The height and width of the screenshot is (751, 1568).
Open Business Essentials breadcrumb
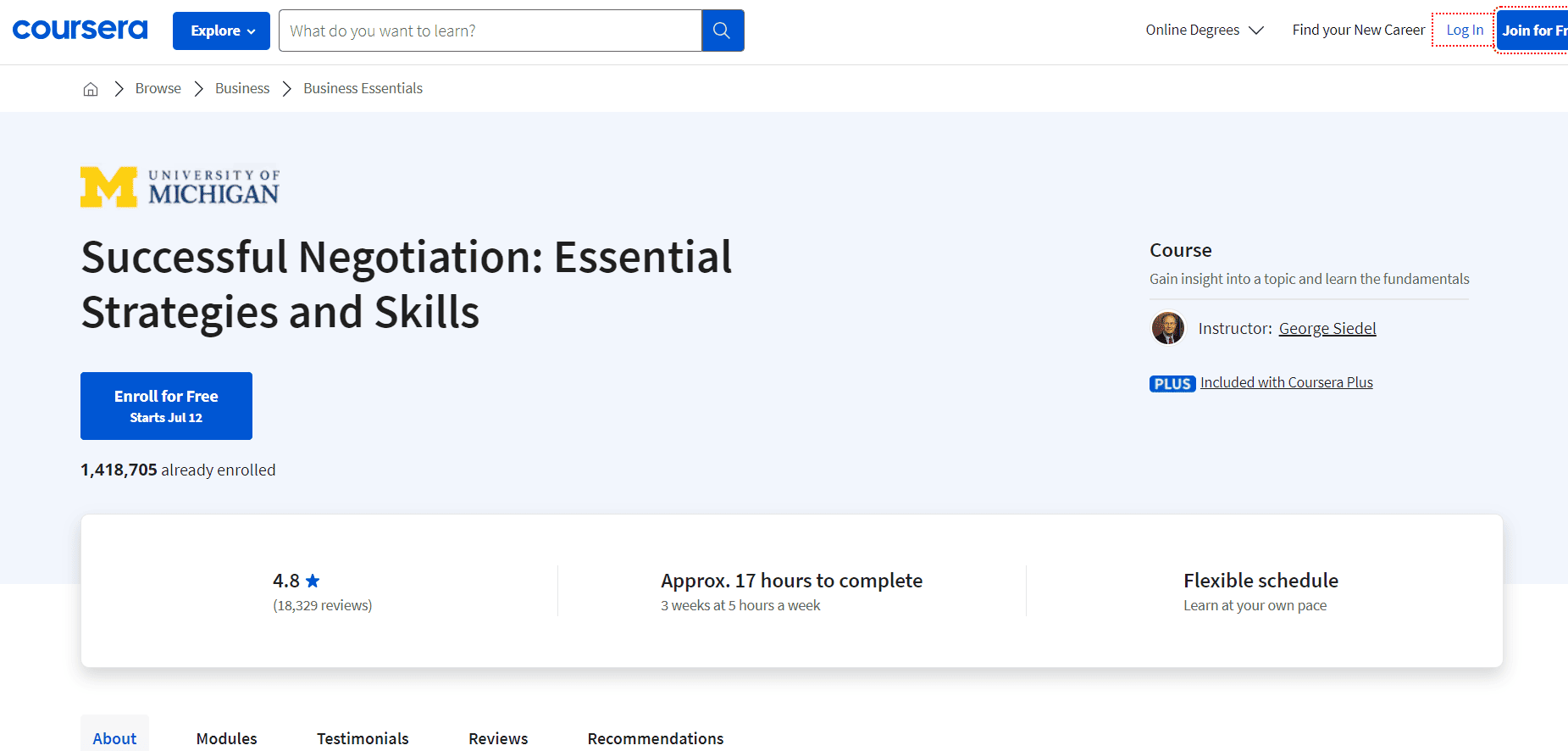tap(363, 89)
